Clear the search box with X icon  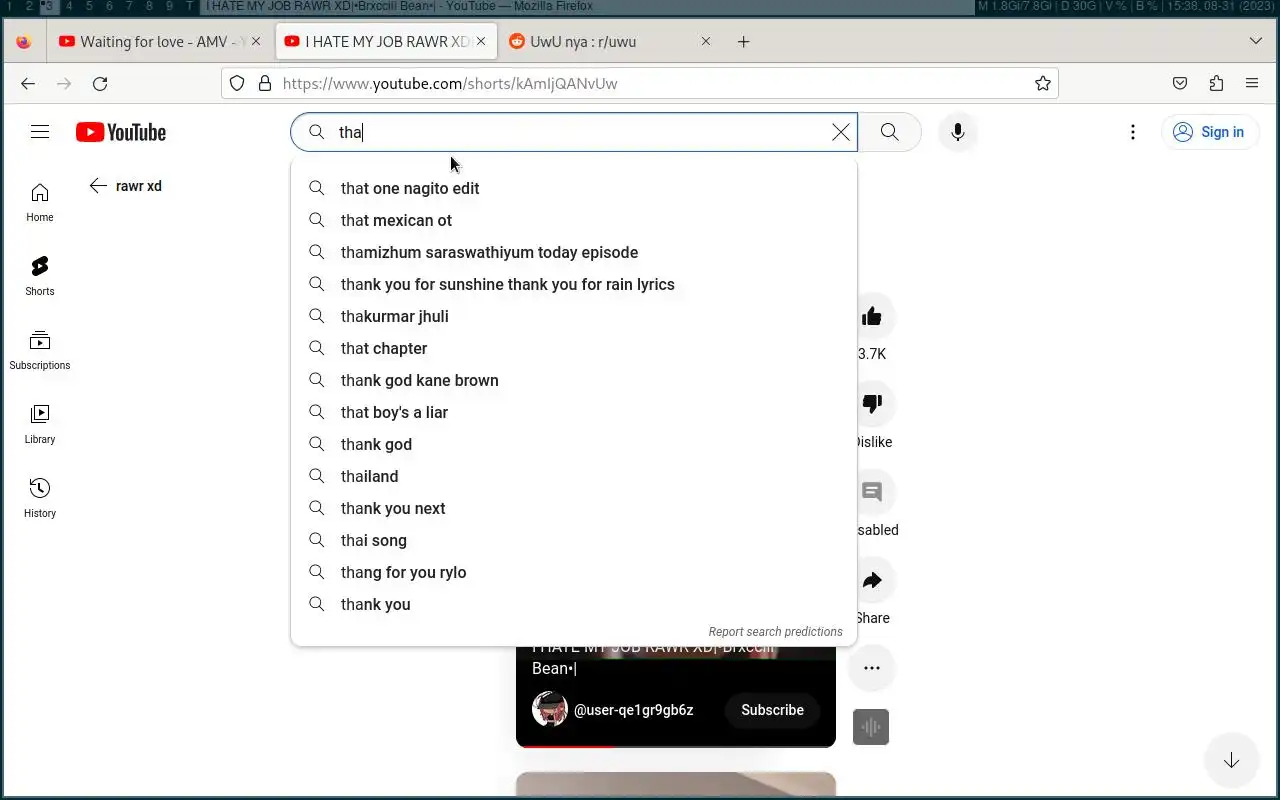(x=841, y=132)
